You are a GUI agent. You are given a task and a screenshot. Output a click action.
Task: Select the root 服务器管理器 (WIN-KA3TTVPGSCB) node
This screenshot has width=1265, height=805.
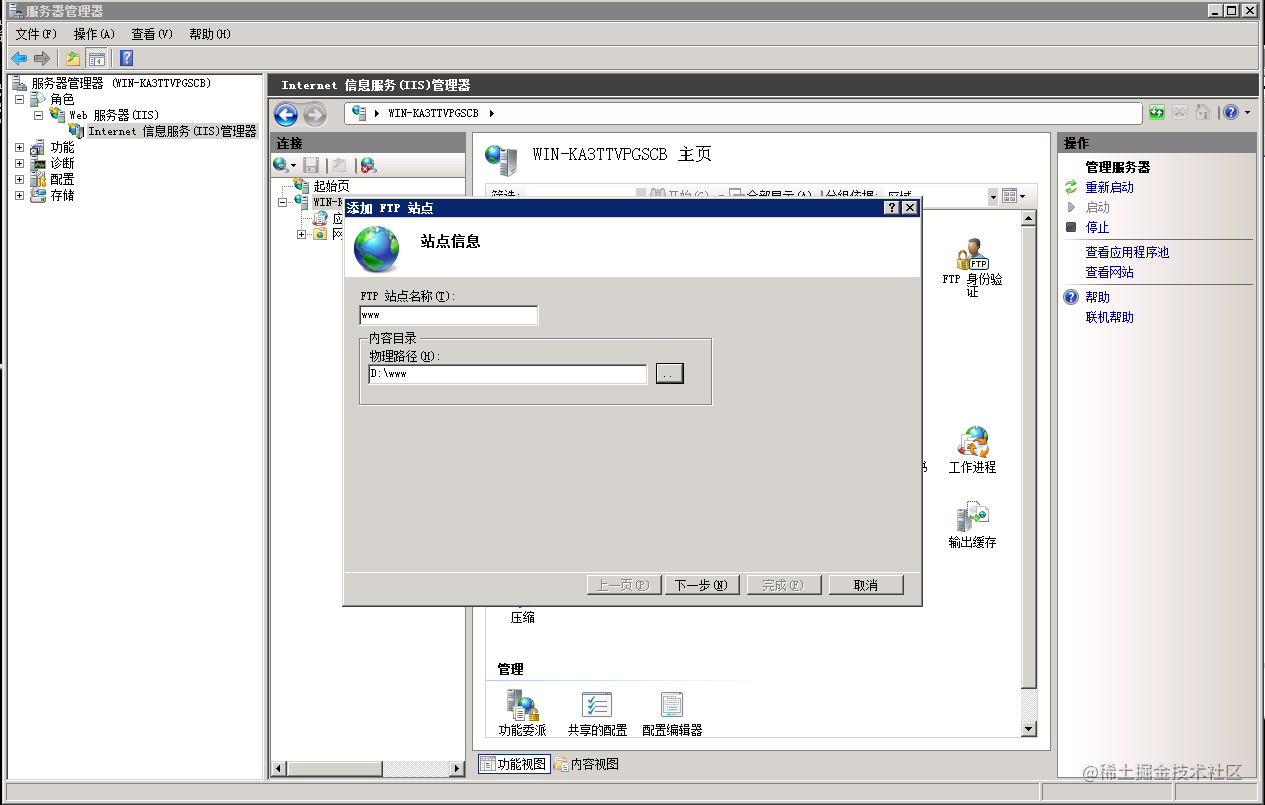(x=121, y=84)
